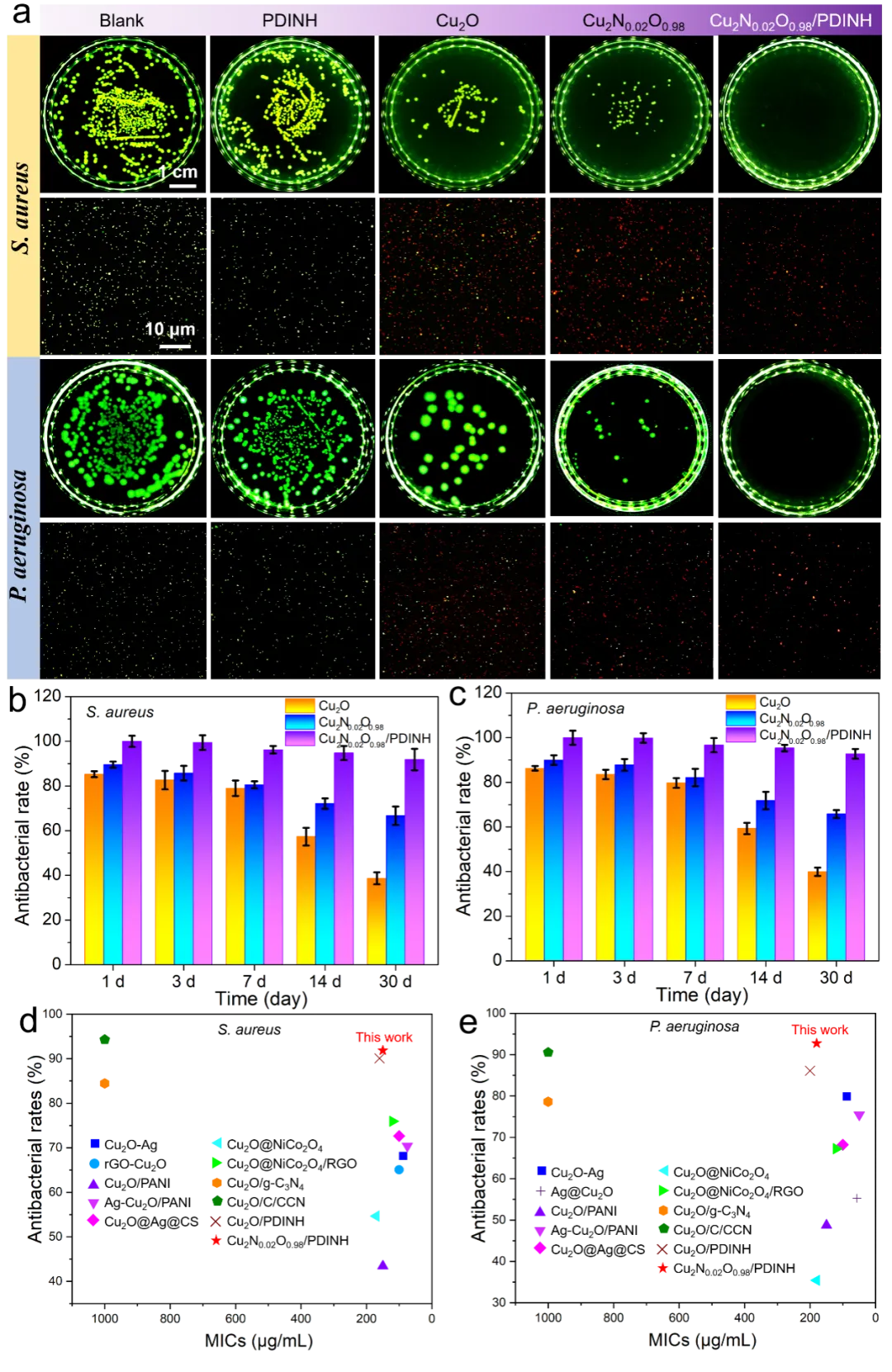Click the 30 d orange bar in P. aeruginosa chart
This screenshot has width=892, height=1372.
(816, 915)
